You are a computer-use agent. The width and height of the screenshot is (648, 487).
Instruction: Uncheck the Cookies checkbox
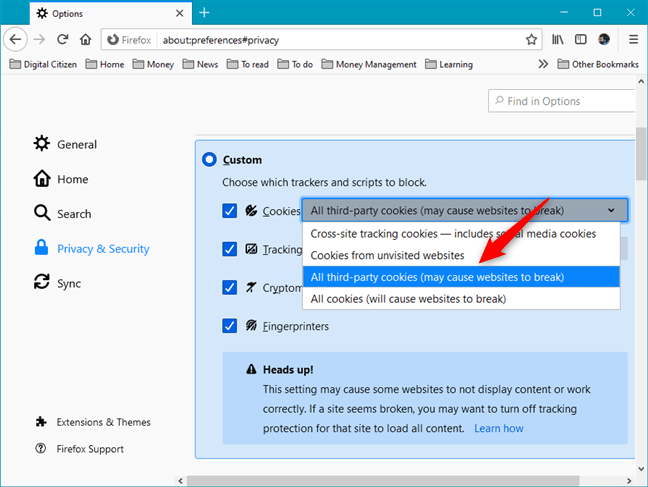coord(230,211)
